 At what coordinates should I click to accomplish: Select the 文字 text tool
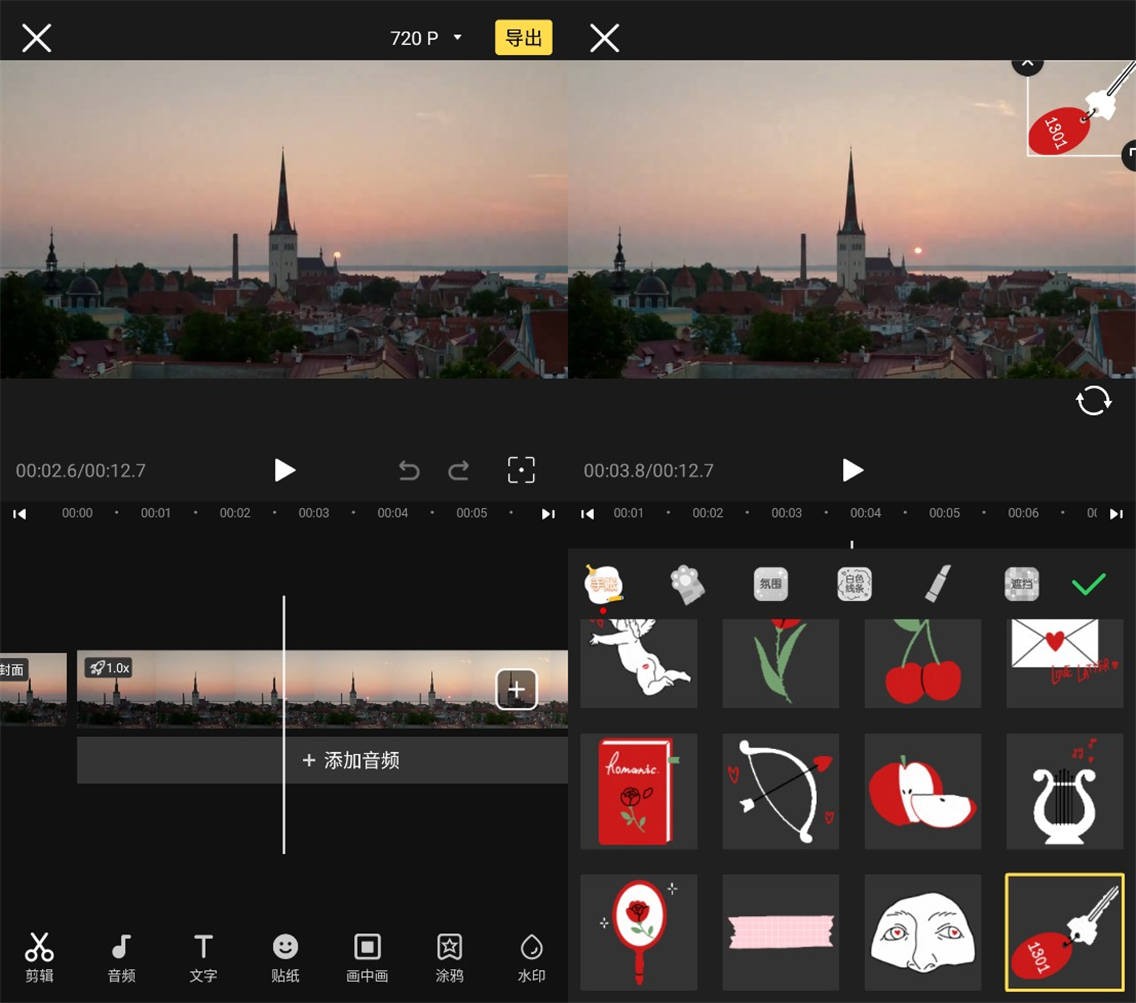click(x=203, y=957)
